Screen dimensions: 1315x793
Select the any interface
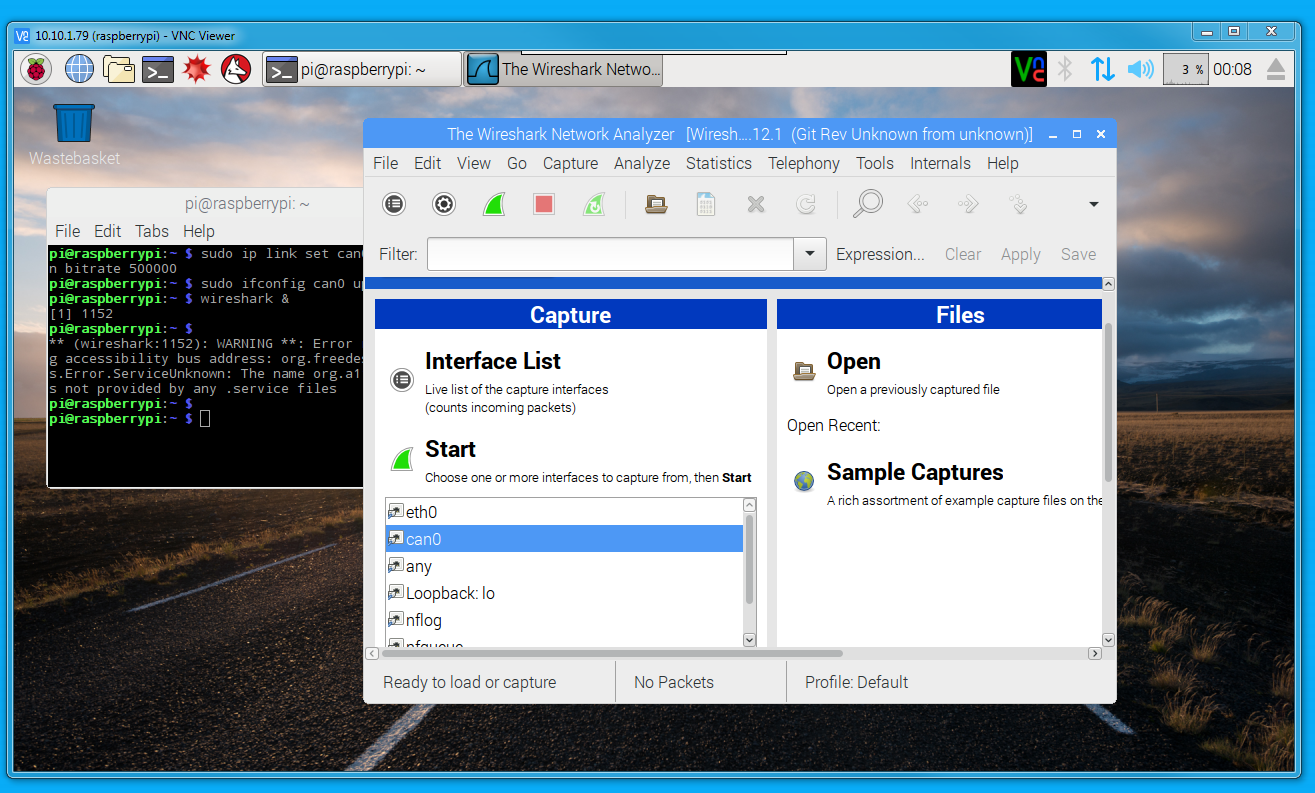[564, 566]
